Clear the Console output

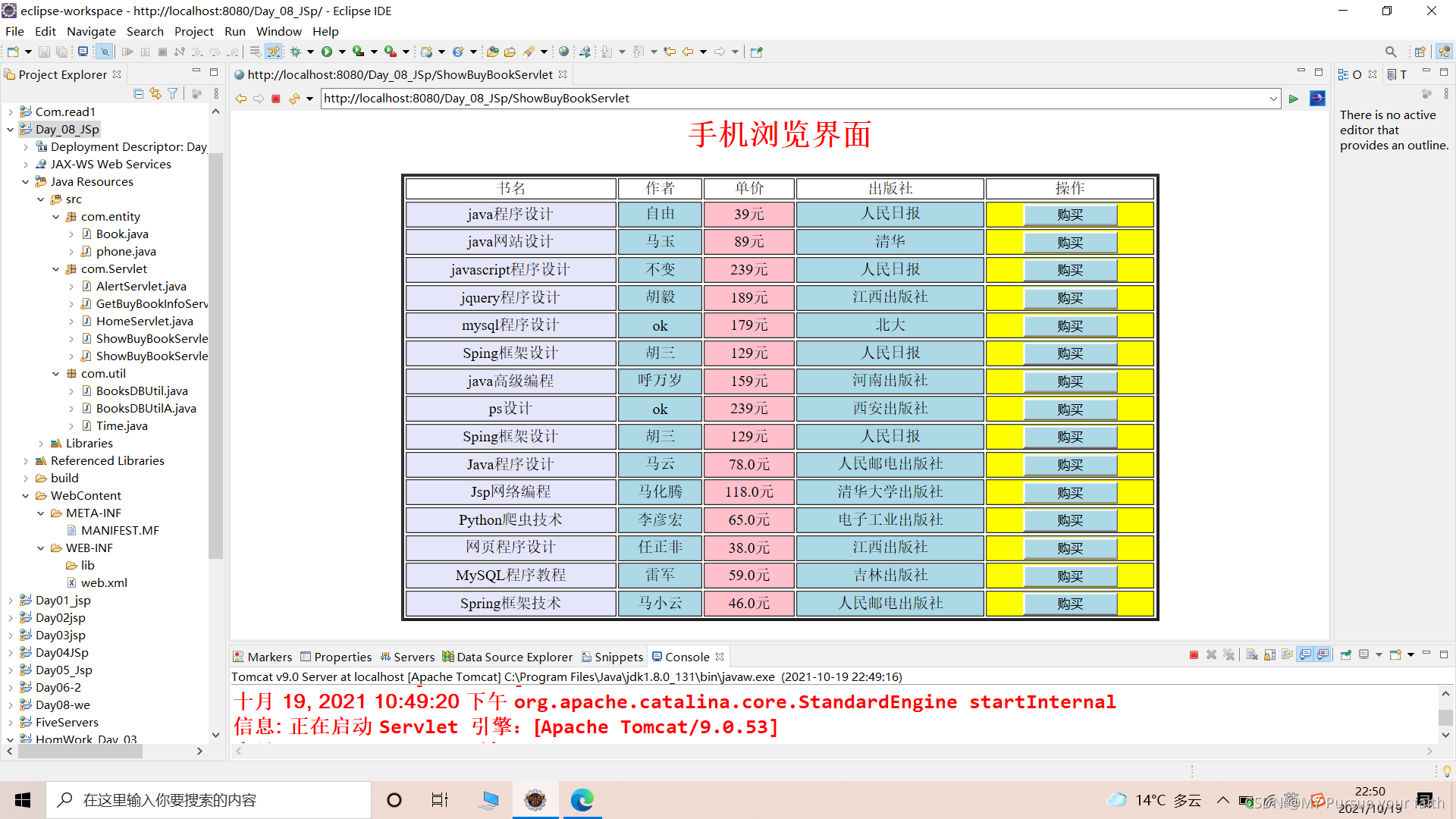pos(1252,654)
